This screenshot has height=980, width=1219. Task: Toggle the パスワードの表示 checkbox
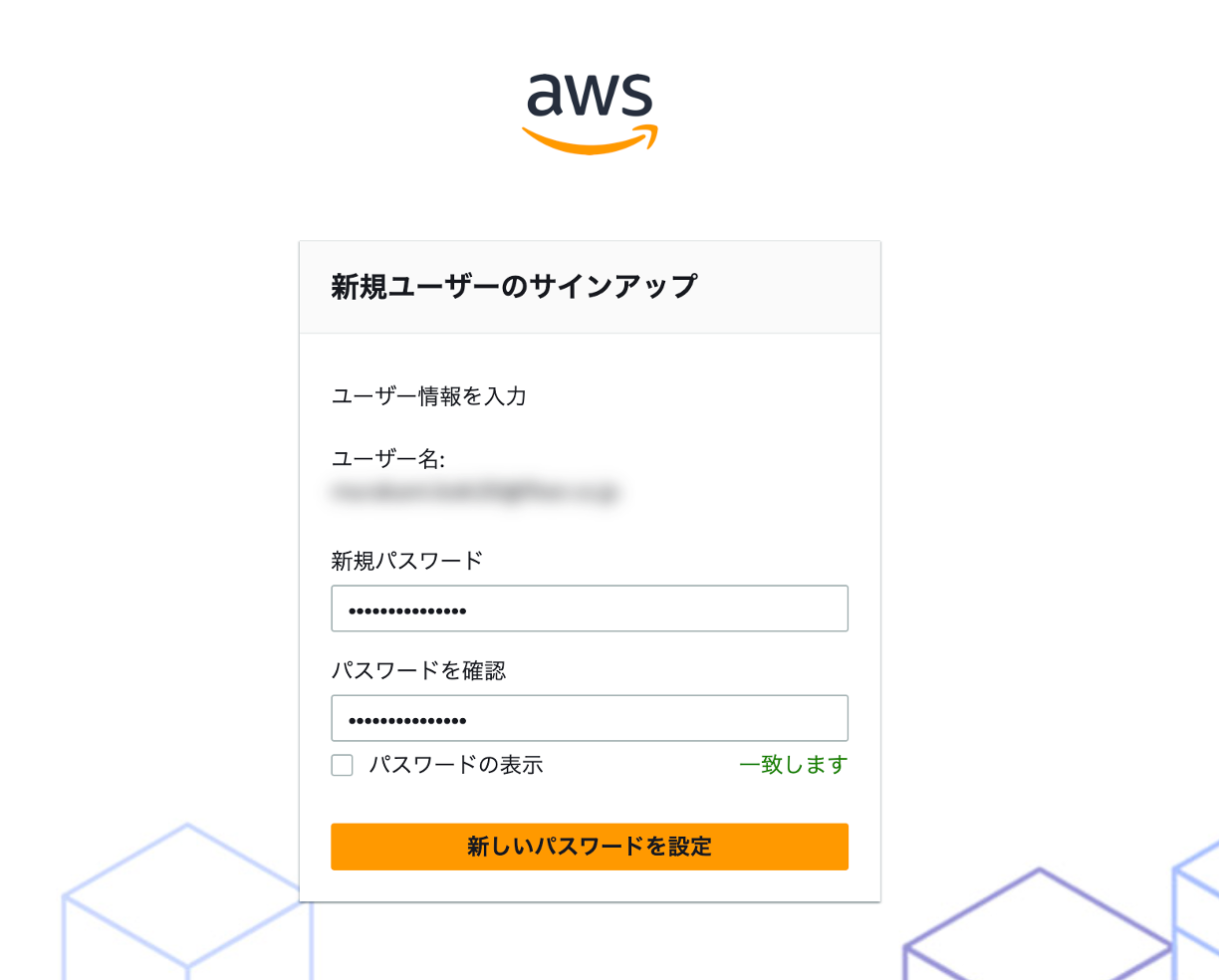[343, 765]
